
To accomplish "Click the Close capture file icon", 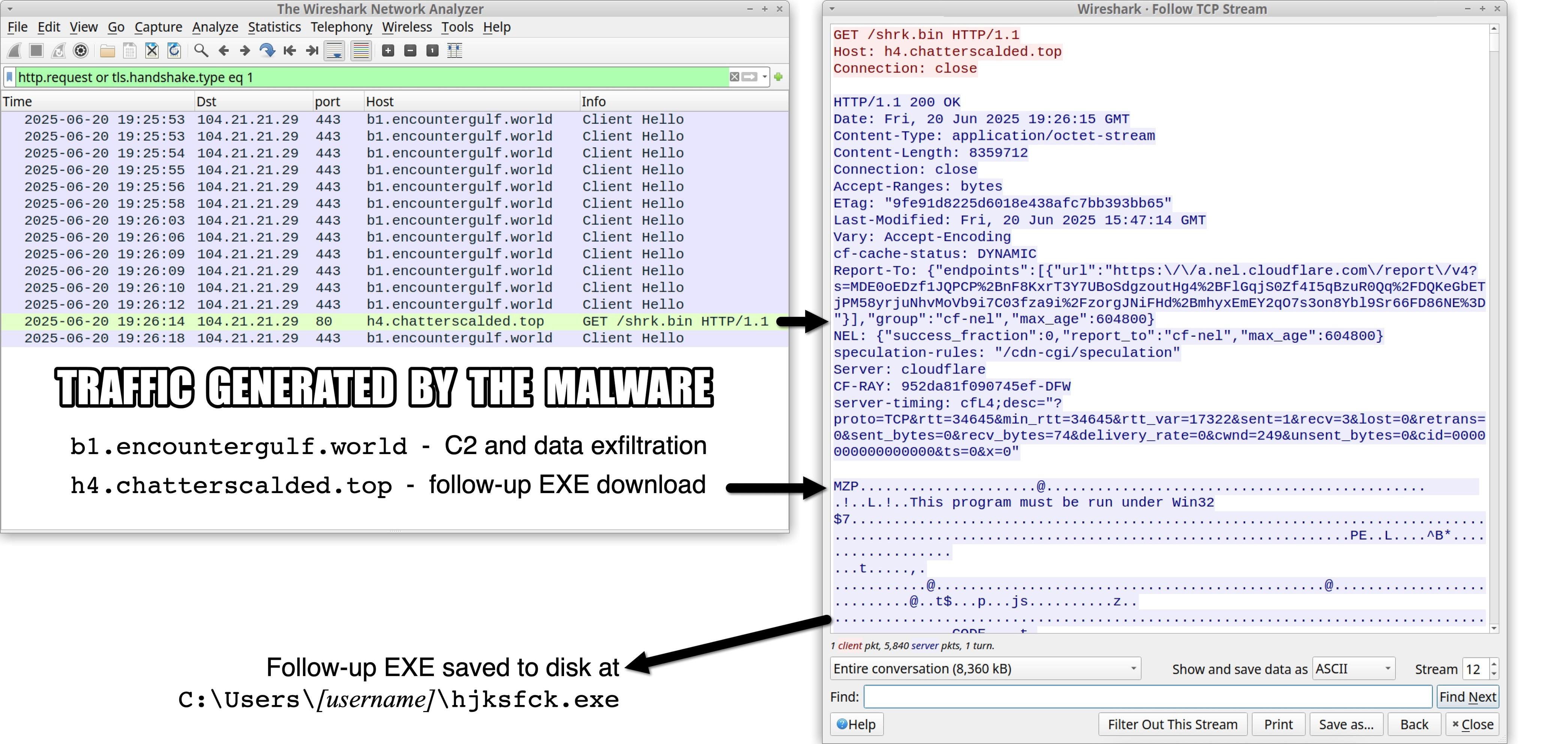I will (x=152, y=51).
